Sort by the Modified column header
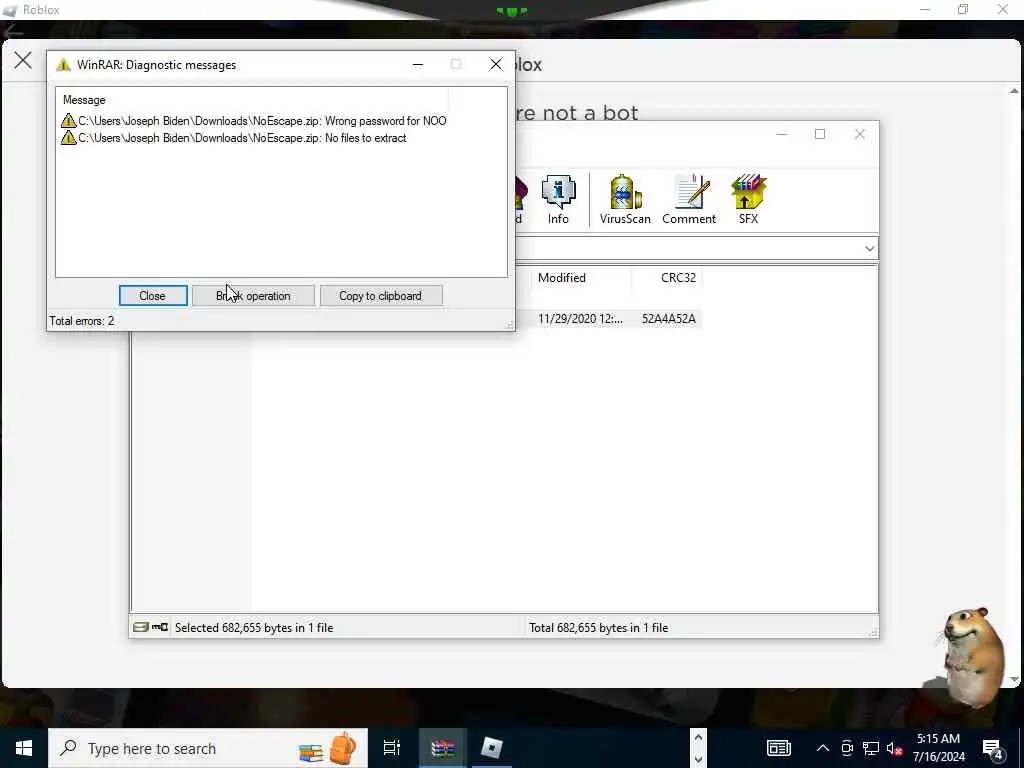This screenshot has width=1024, height=768. click(x=581, y=278)
